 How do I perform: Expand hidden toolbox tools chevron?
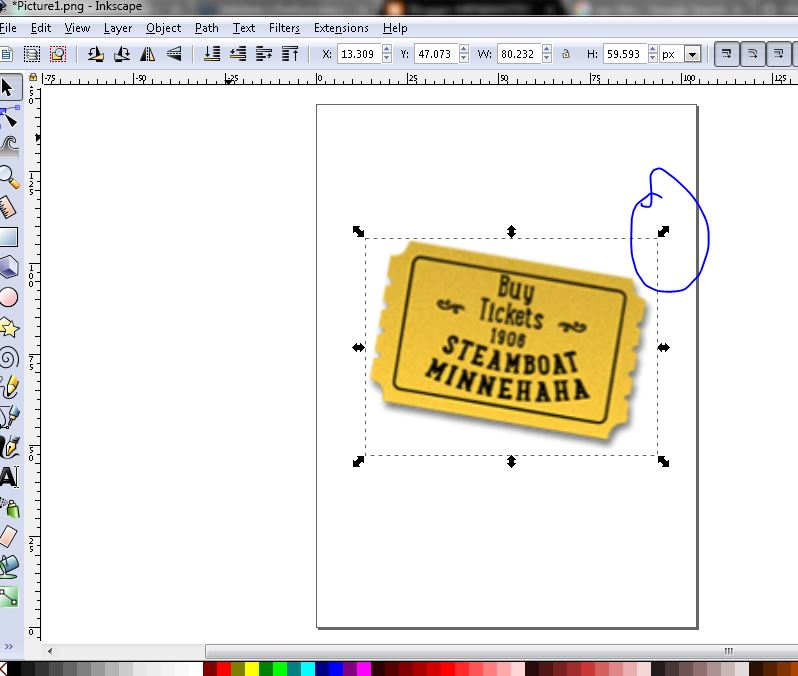coord(9,646)
